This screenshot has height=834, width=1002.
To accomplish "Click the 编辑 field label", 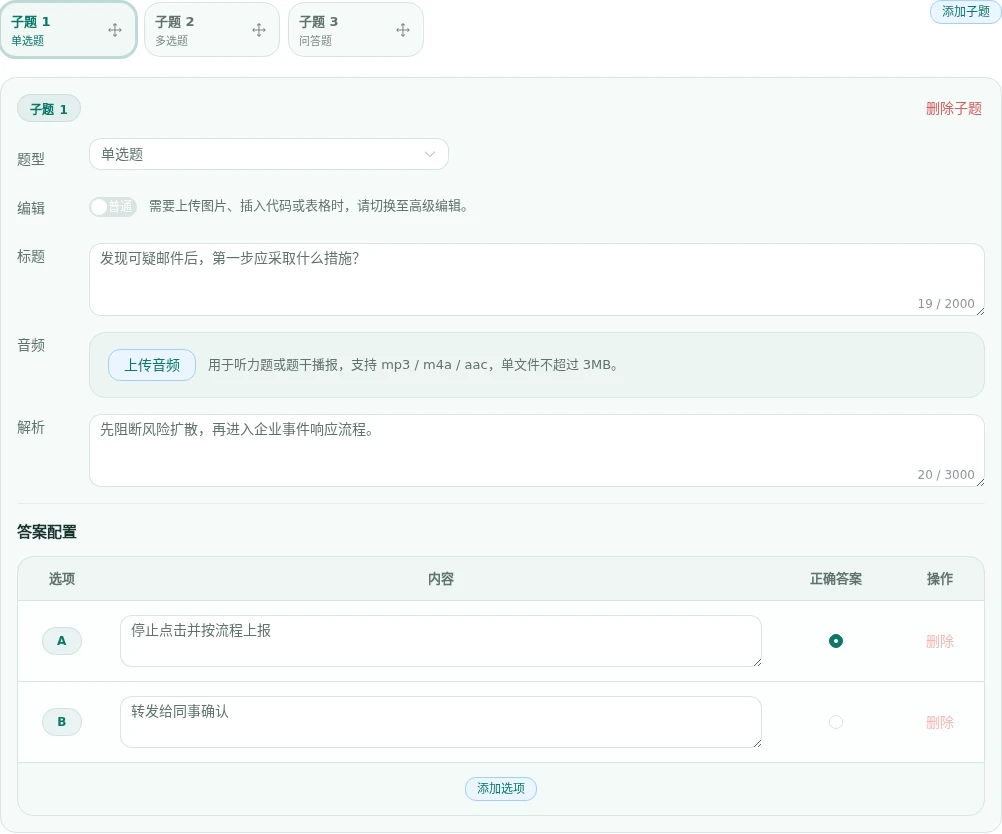I will (31, 208).
